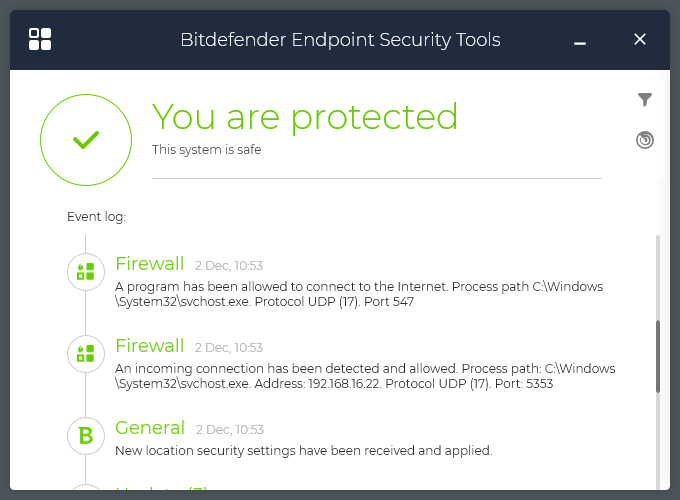Click the green checkmark protection status circle
This screenshot has width=680, height=500.
pos(86,140)
